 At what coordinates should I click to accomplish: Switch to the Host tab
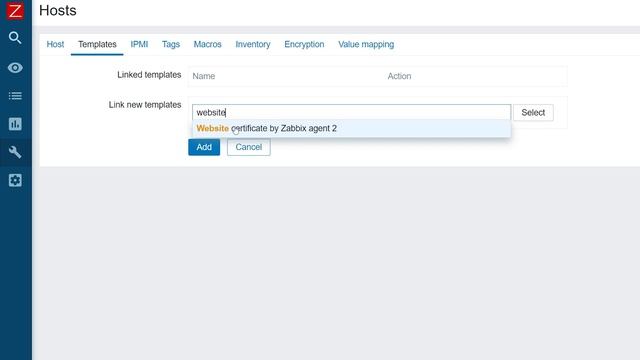coord(55,44)
